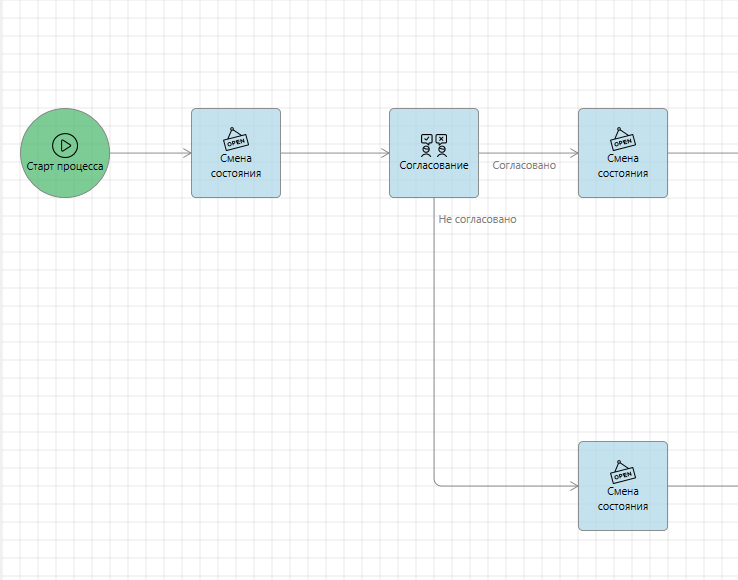Select outgoing line from bottom Смена состояния block
Screen dimensions: 738x580
pos(700,486)
